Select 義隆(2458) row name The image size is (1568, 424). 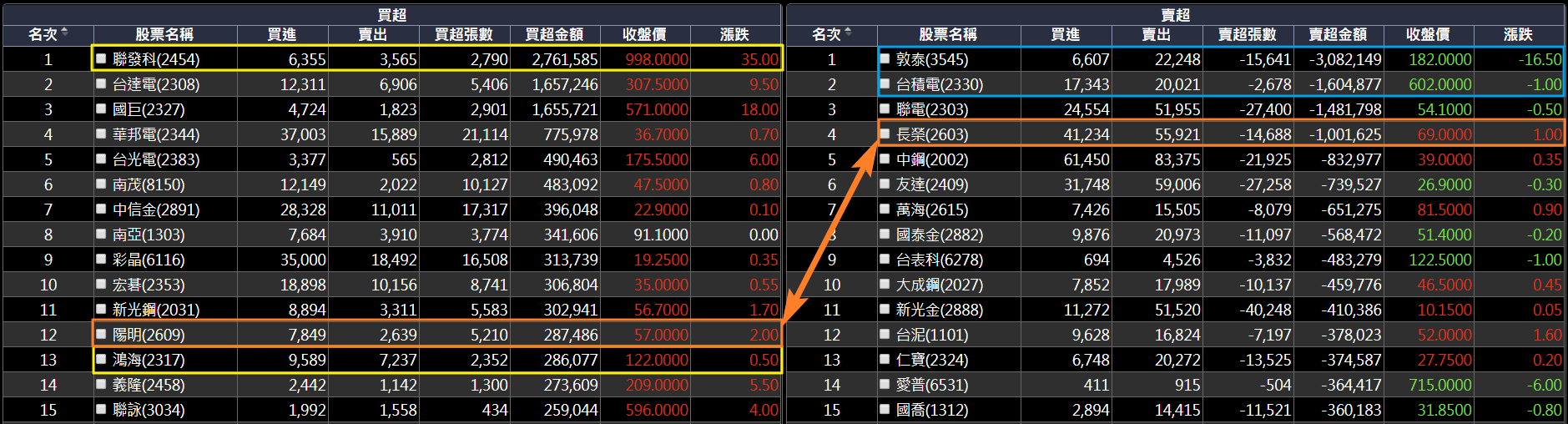click(x=149, y=385)
